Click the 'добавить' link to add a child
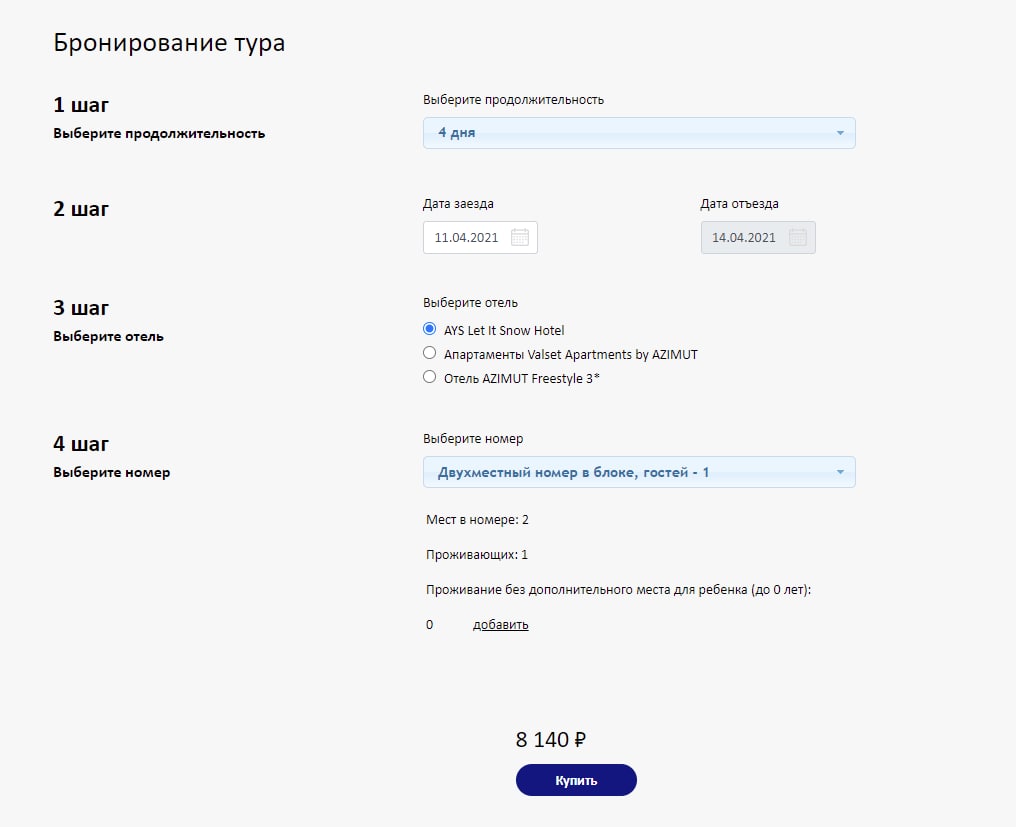1016x827 pixels. coord(500,625)
